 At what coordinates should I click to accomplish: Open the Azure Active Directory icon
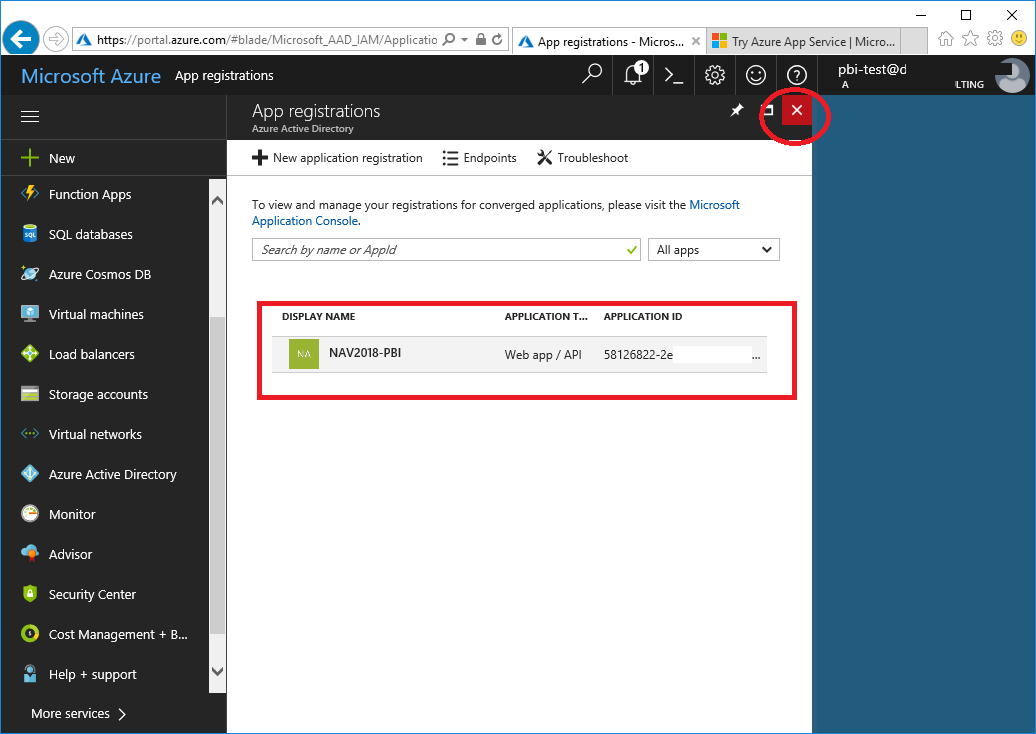point(30,474)
